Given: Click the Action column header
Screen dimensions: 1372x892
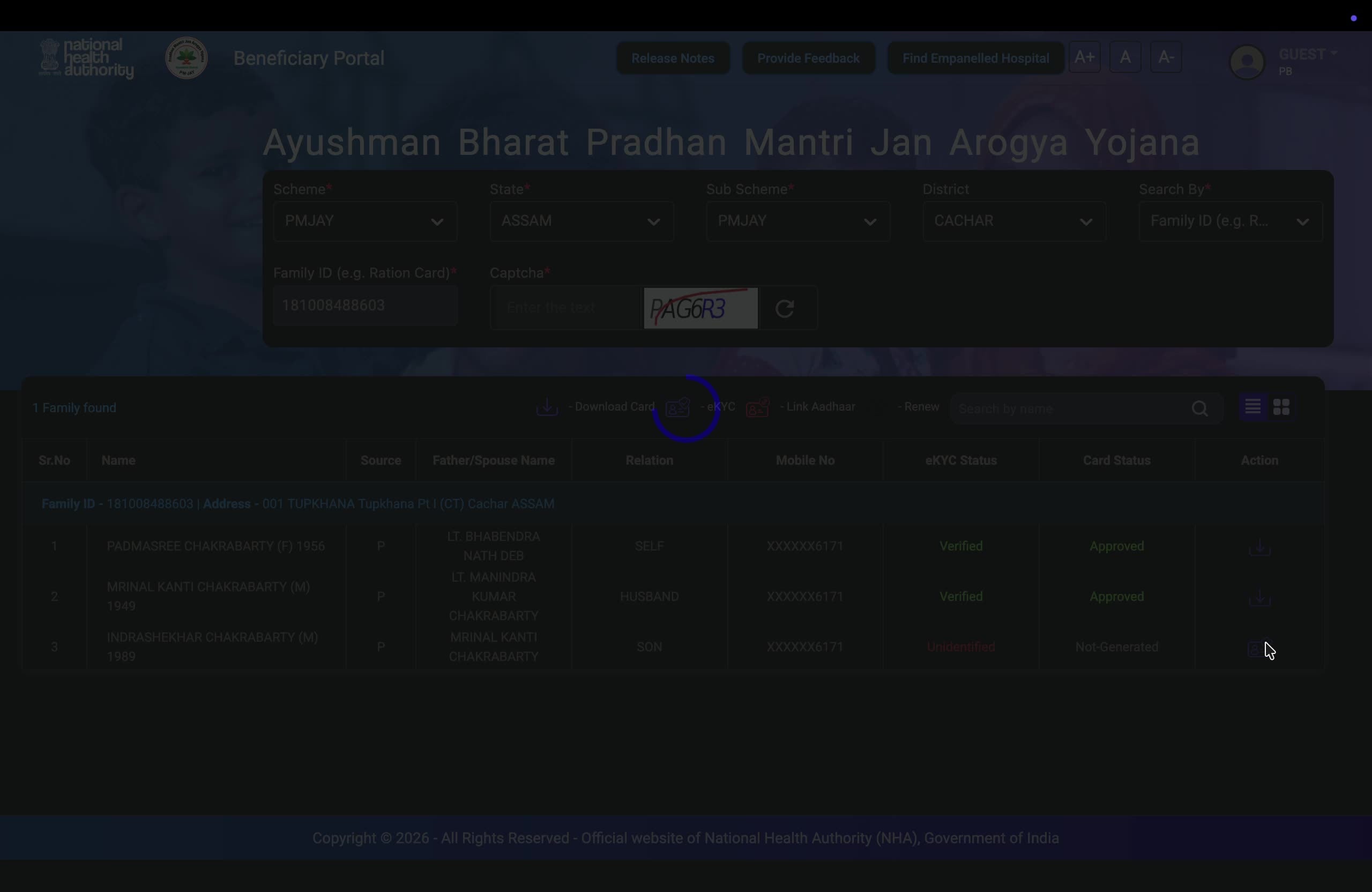Looking at the screenshot, I should pos(1259,460).
